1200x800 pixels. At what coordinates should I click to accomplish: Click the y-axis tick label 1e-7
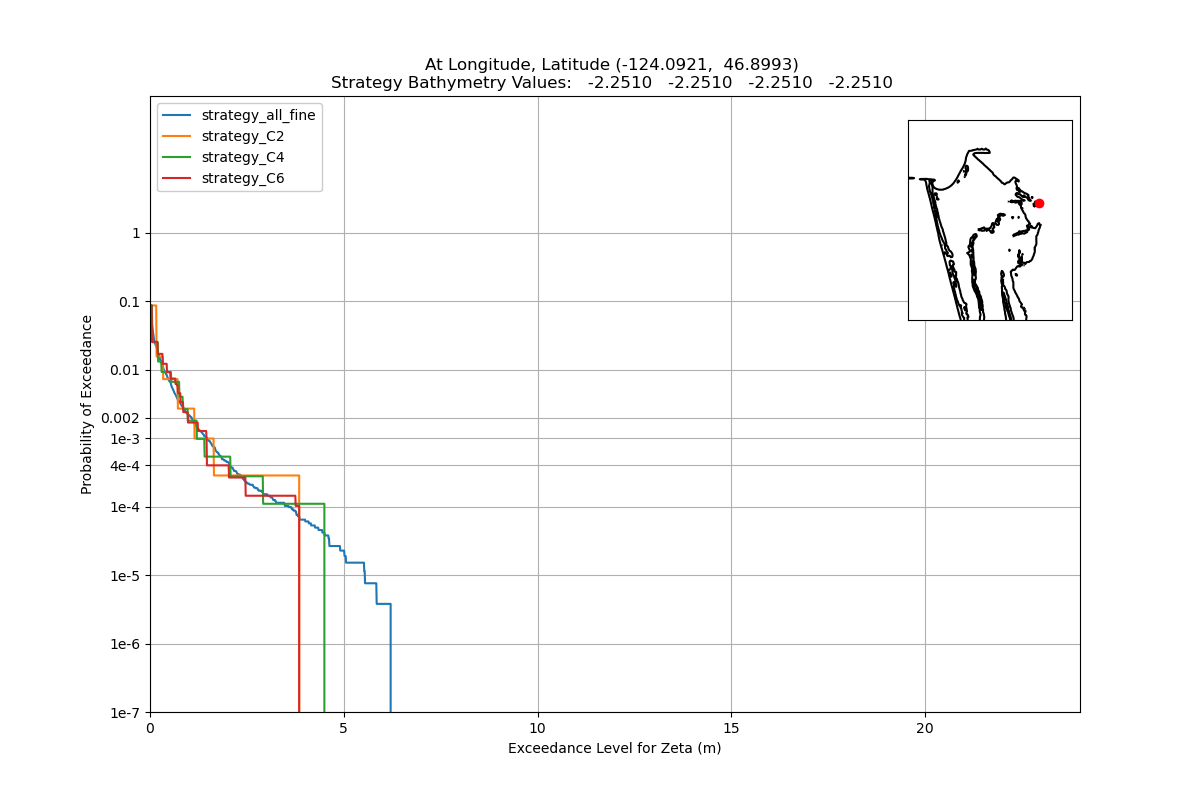click(x=124, y=712)
